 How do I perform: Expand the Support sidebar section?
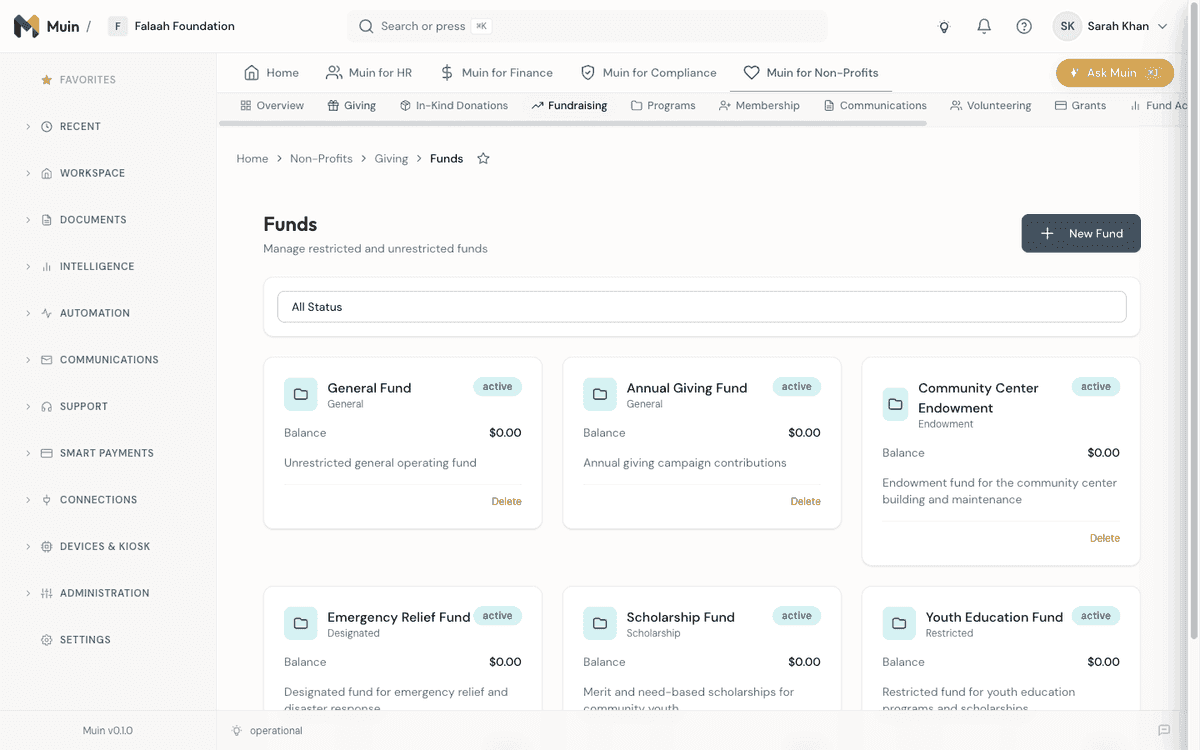point(28,407)
